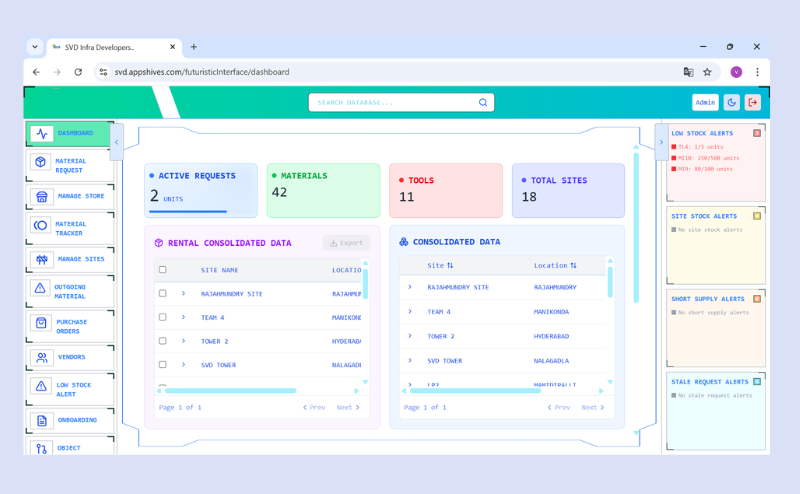This screenshot has width=800, height=494.
Task: Toggle dark mode with the moon icon
Action: click(732, 102)
